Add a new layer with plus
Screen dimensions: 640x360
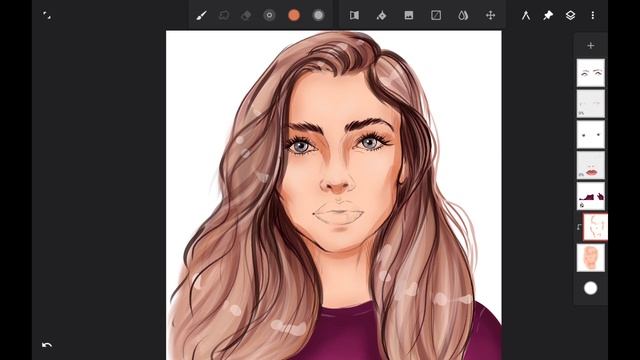pyautogui.click(x=591, y=46)
